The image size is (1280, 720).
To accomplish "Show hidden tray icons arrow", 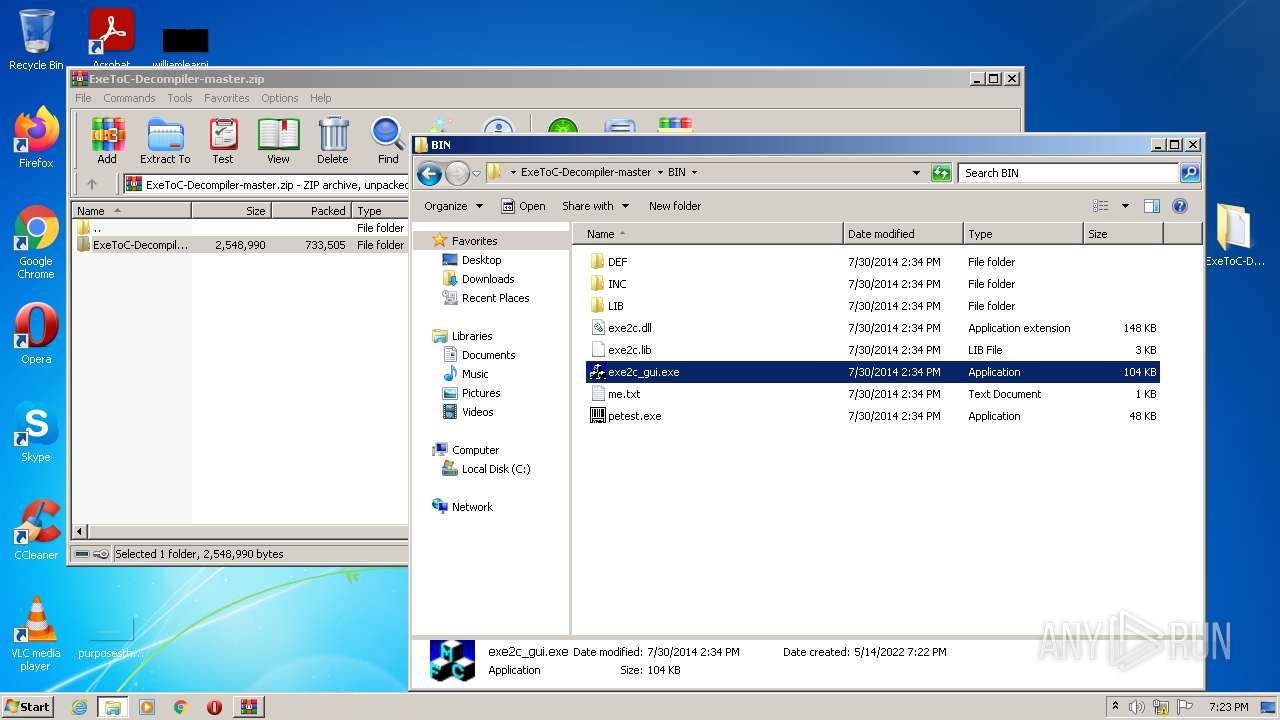I will [1115, 707].
